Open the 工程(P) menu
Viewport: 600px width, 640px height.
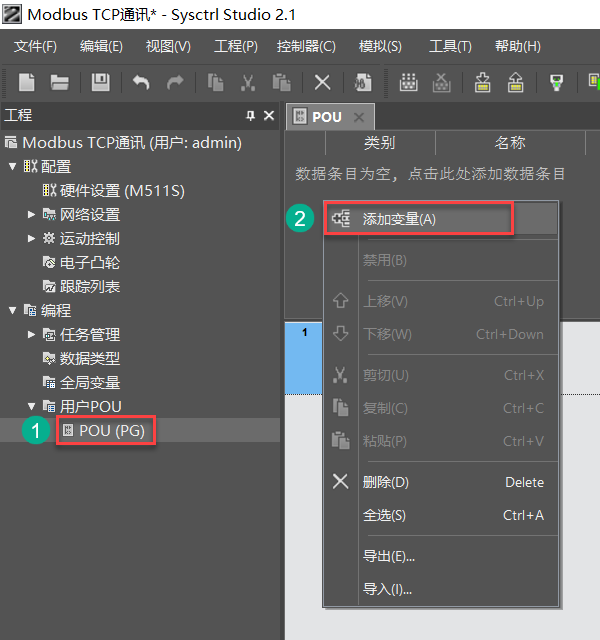tap(236, 47)
